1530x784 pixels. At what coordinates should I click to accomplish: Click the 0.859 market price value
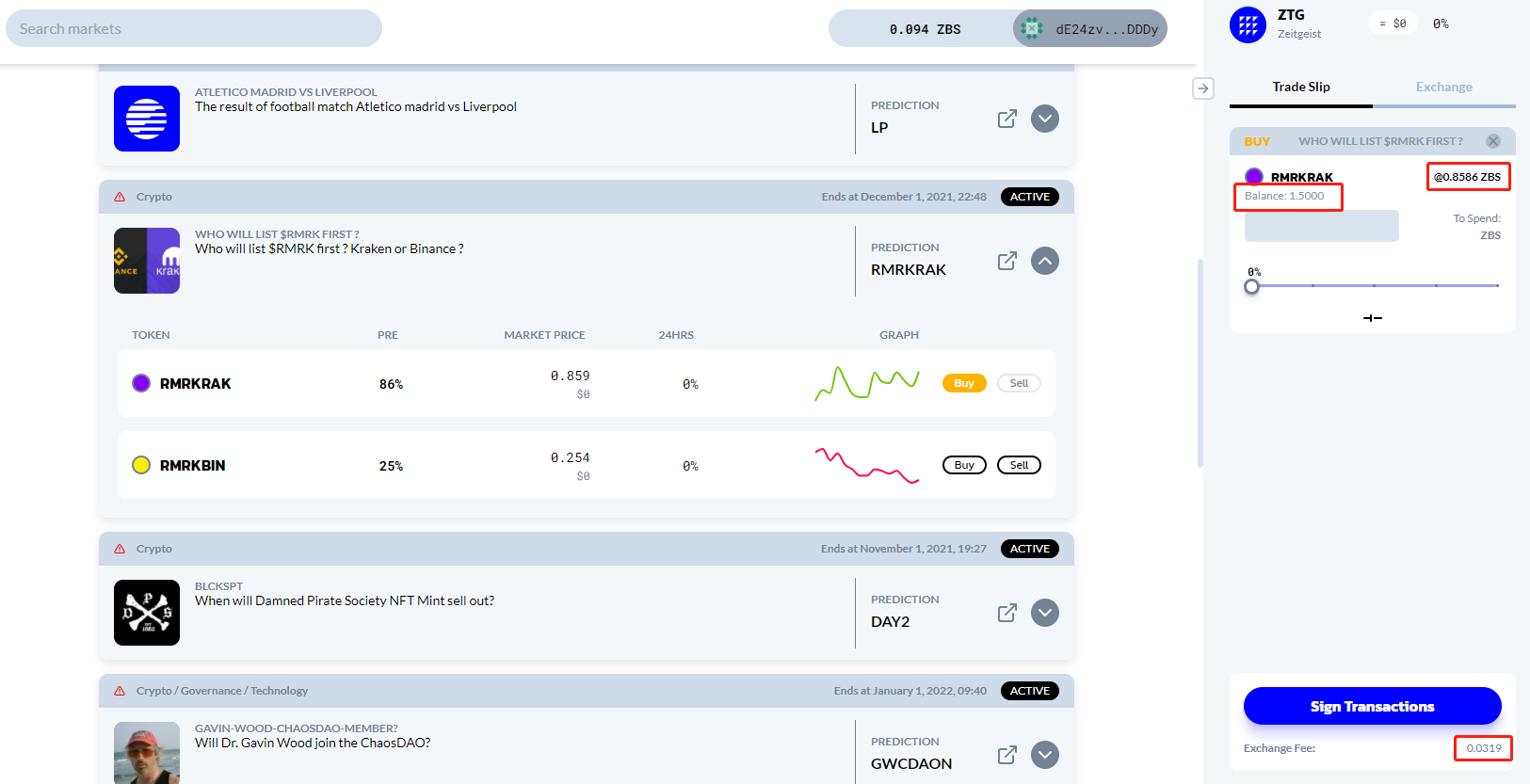click(570, 376)
